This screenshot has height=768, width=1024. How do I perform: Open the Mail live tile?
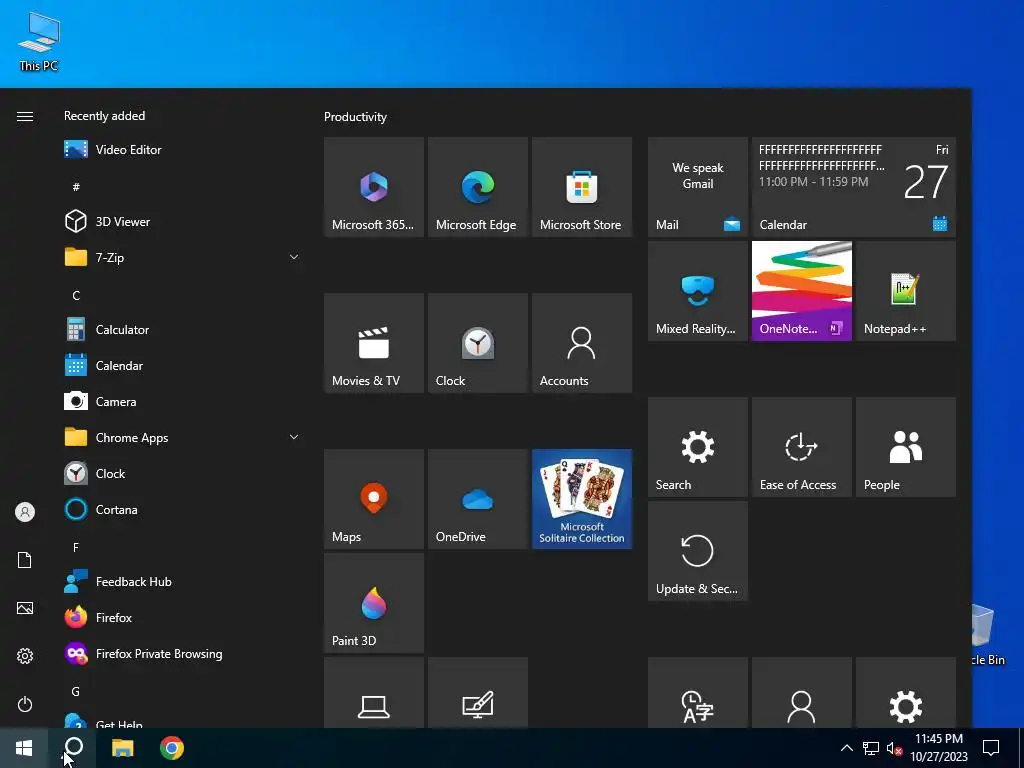tap(697, 187)
